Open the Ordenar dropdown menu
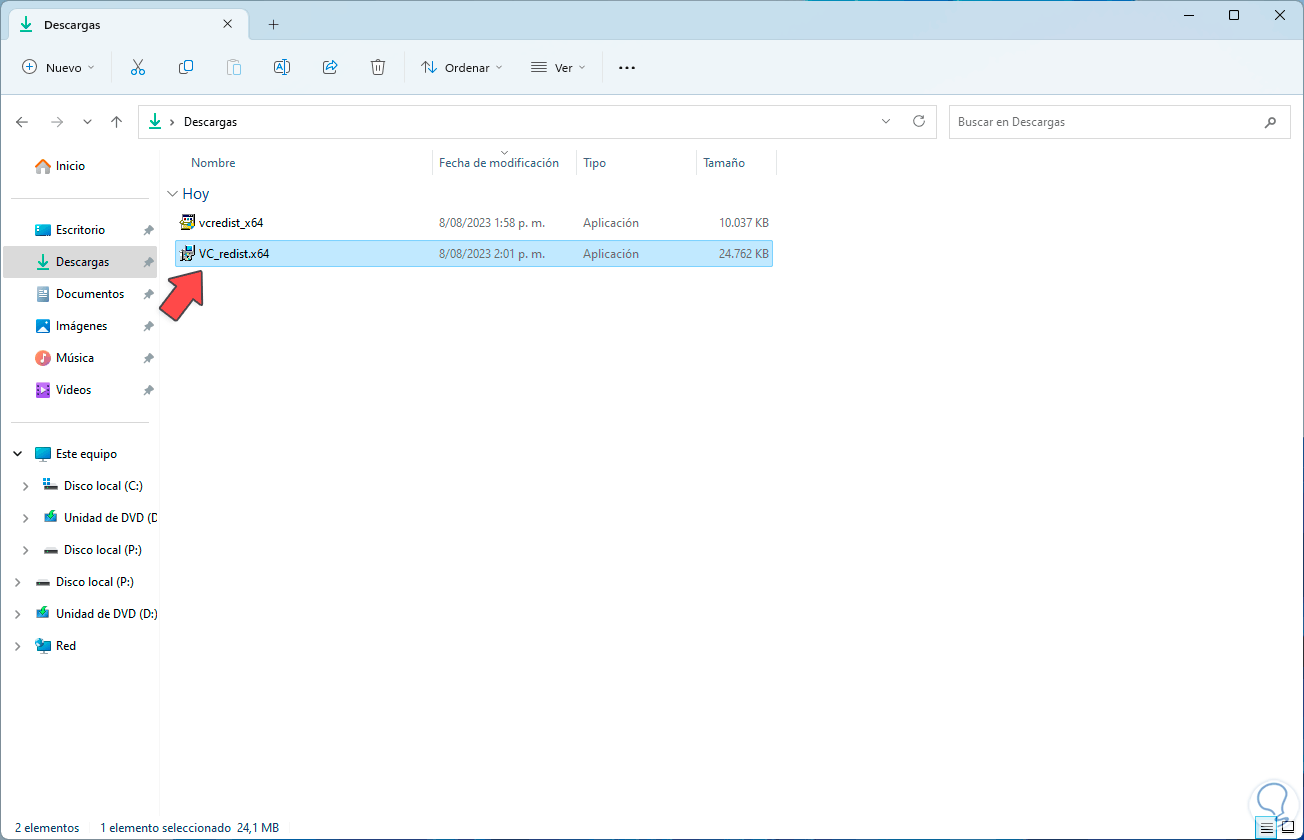This screenshot has width=1304, height=840. tap(462, 68)
